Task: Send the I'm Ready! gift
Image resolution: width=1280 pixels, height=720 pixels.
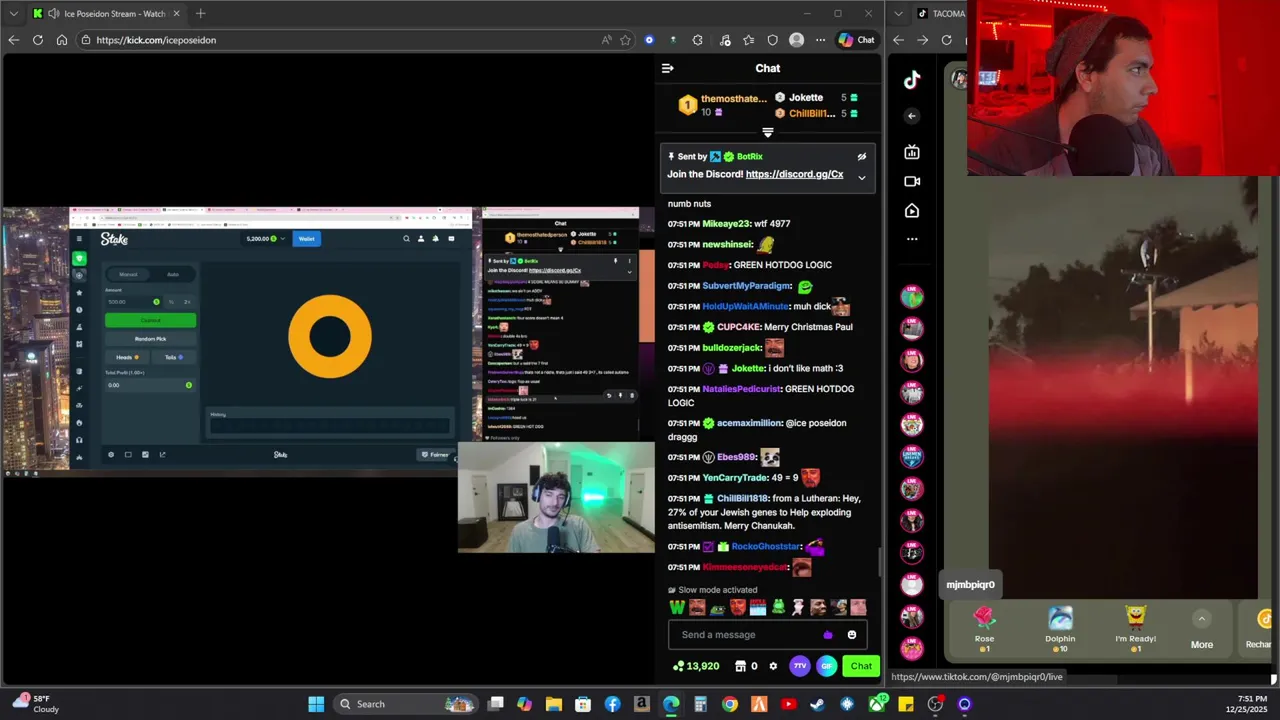Action: [1135, 629]
